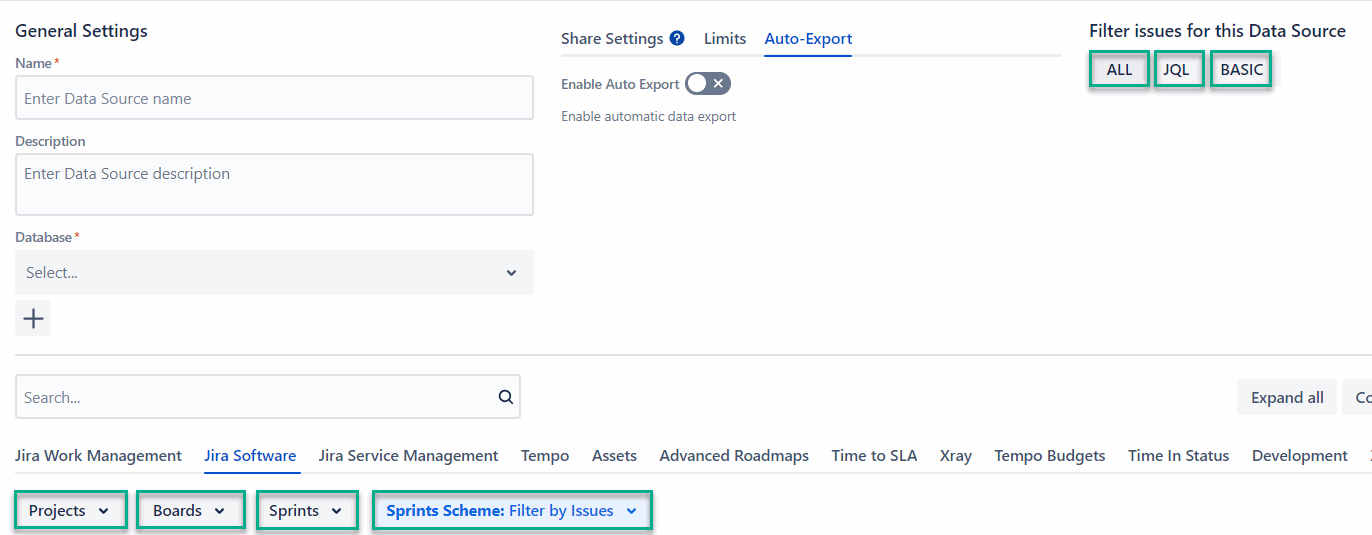
Task: Click the plus icon below Database
Action: tap(33, 319)
